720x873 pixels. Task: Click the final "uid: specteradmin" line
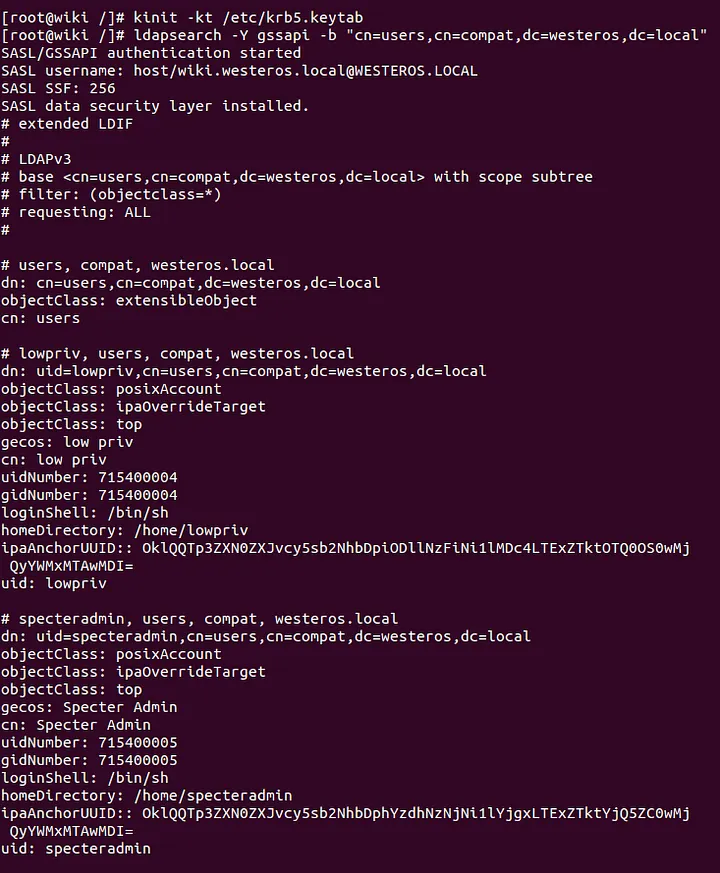point(76,848)
